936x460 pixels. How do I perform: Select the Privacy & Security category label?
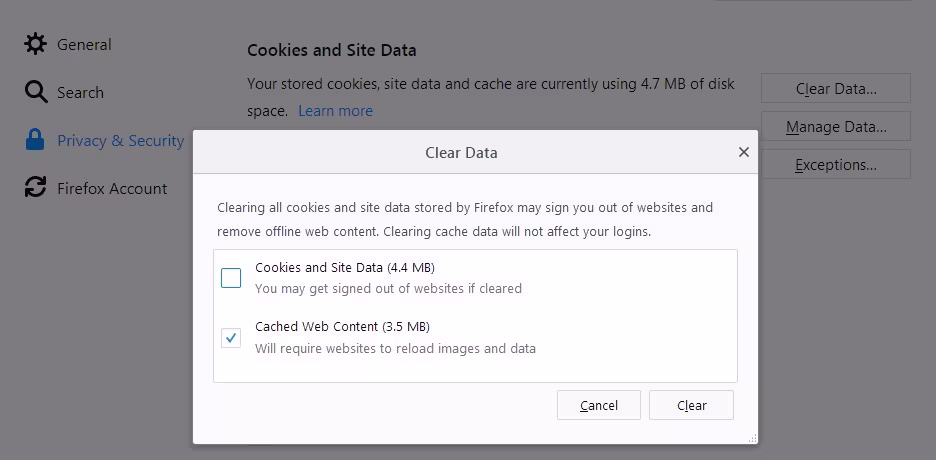pyautogui.click(x=120, y=140)
